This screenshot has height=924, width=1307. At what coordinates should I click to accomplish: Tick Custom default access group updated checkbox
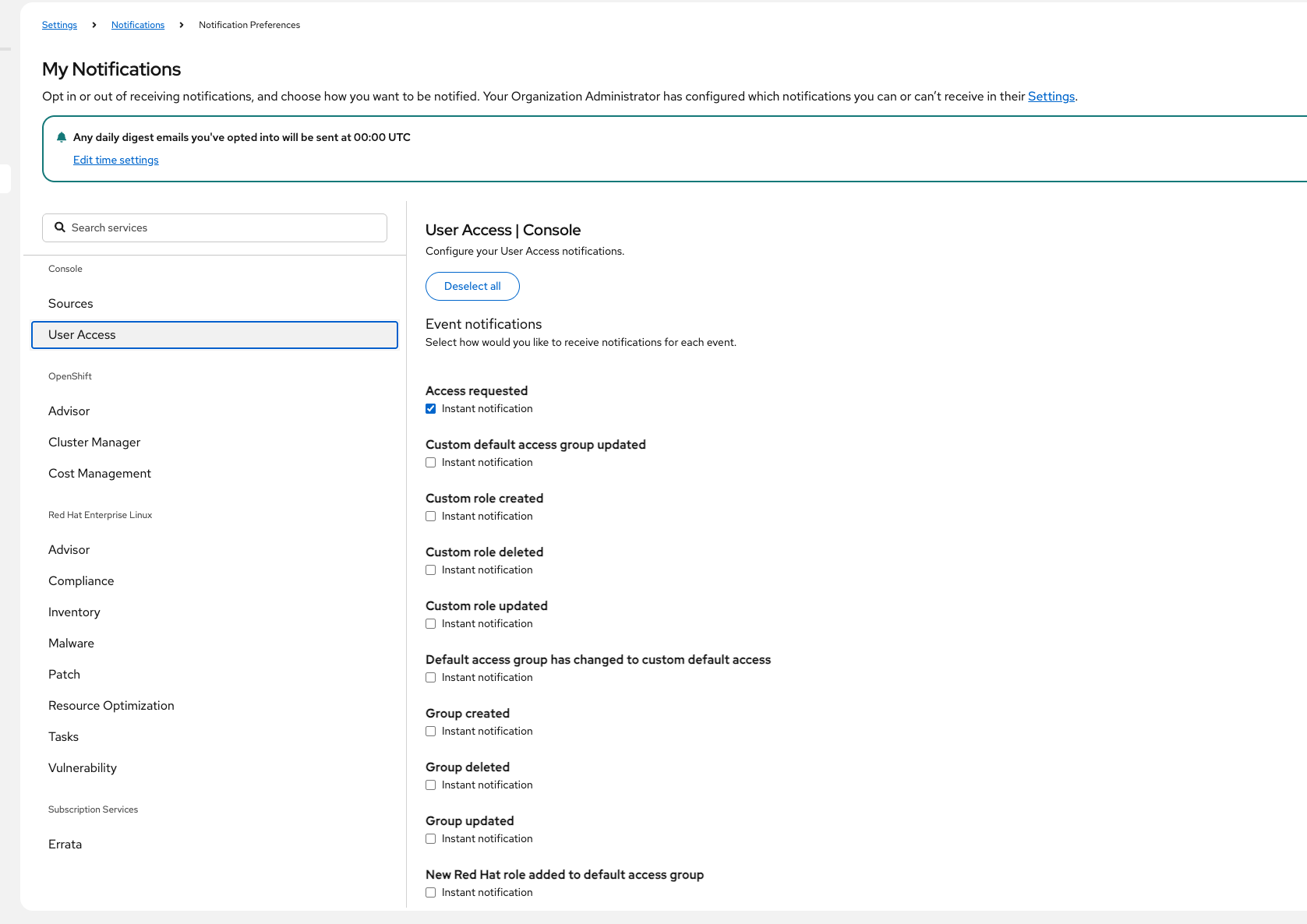431,463
